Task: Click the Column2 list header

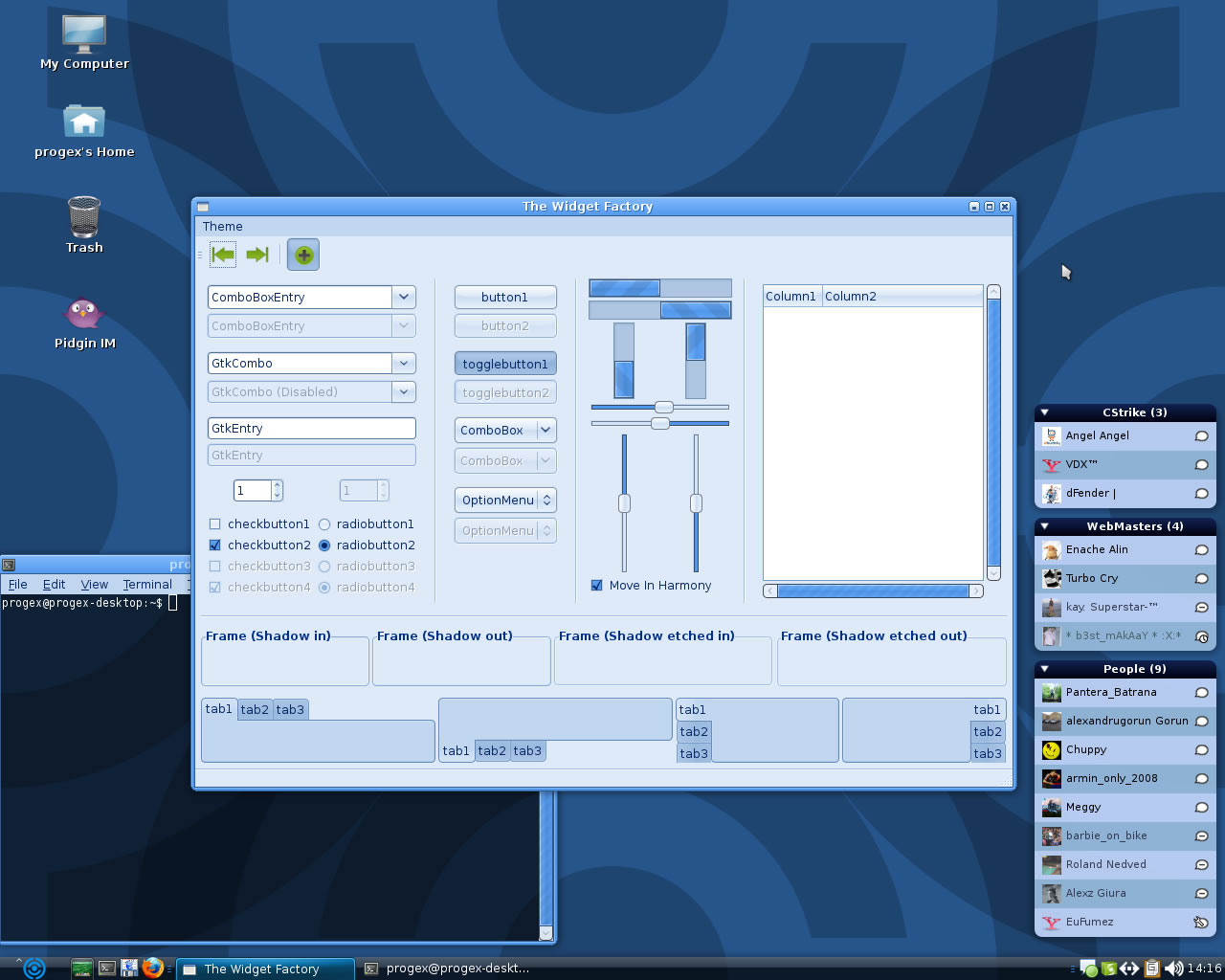Action: [902, 297]
